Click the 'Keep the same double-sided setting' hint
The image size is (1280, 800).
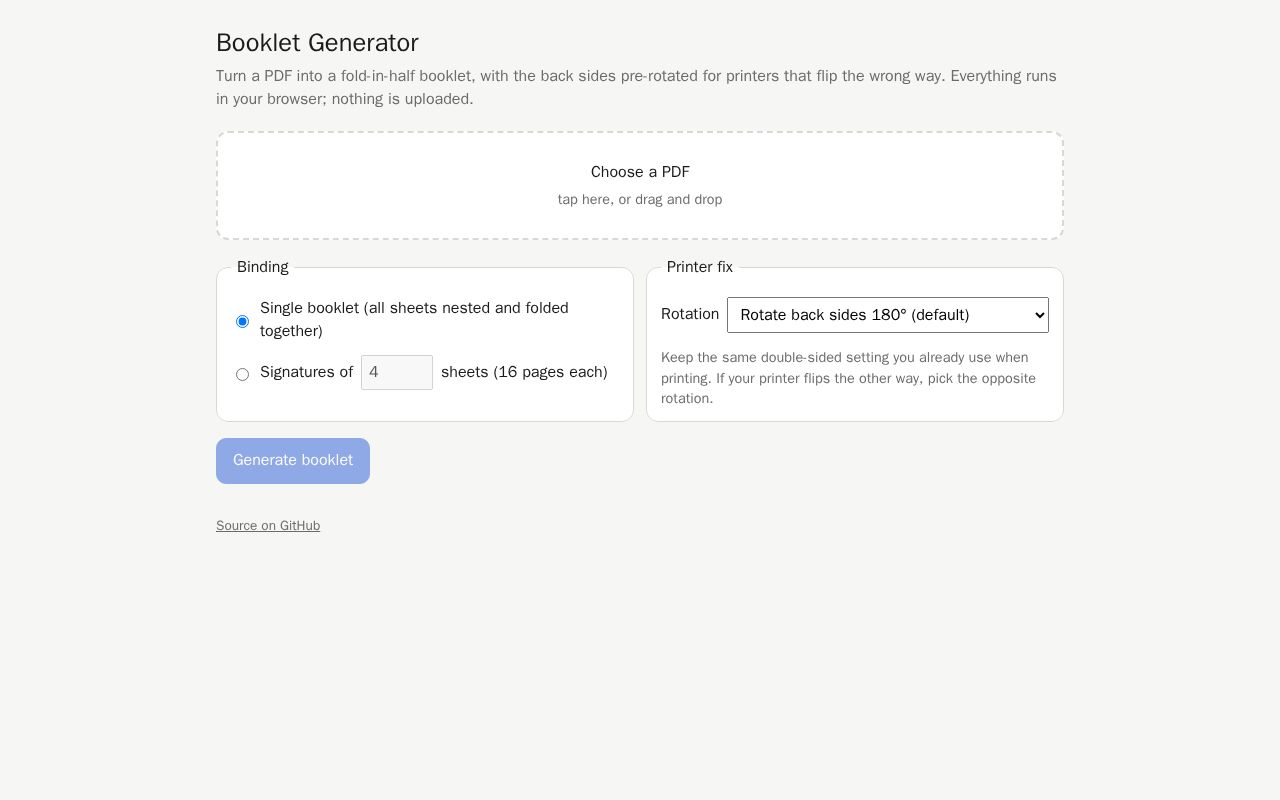point(848,378)
